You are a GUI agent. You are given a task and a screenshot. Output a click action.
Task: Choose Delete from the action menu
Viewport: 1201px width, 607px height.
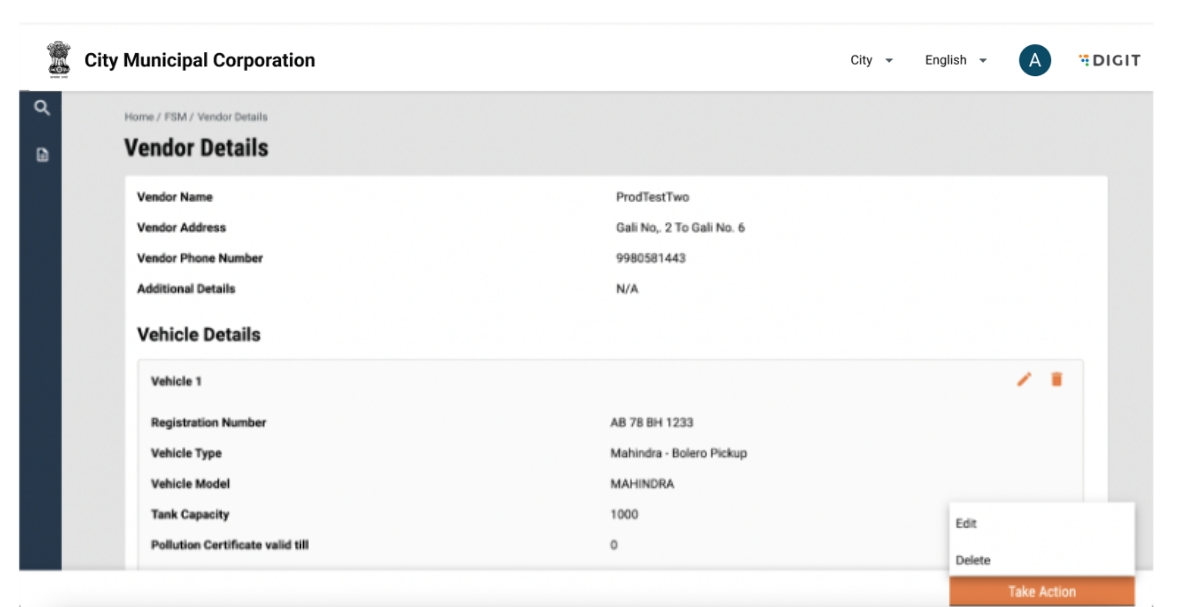[973, 561]
